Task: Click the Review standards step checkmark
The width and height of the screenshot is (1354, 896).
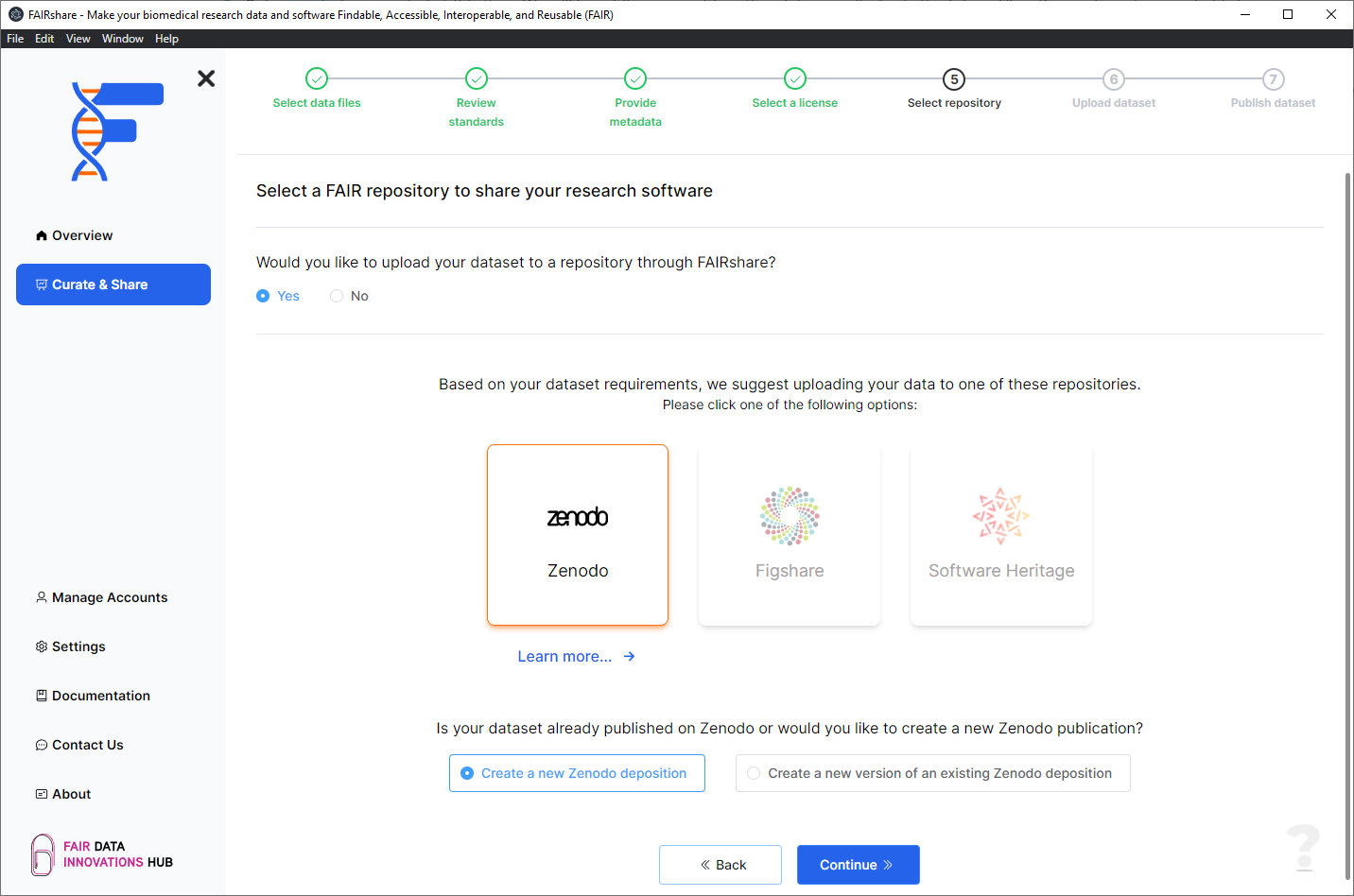Action: [x=477, y=78]
